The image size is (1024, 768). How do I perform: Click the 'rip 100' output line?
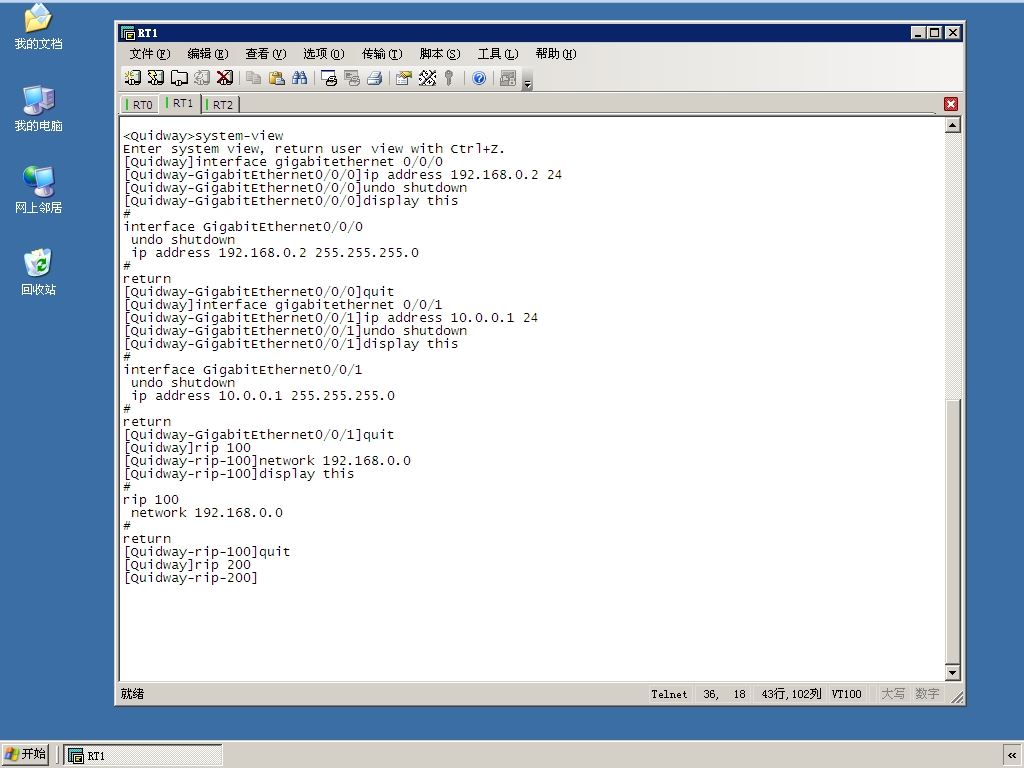click(151, 500)
